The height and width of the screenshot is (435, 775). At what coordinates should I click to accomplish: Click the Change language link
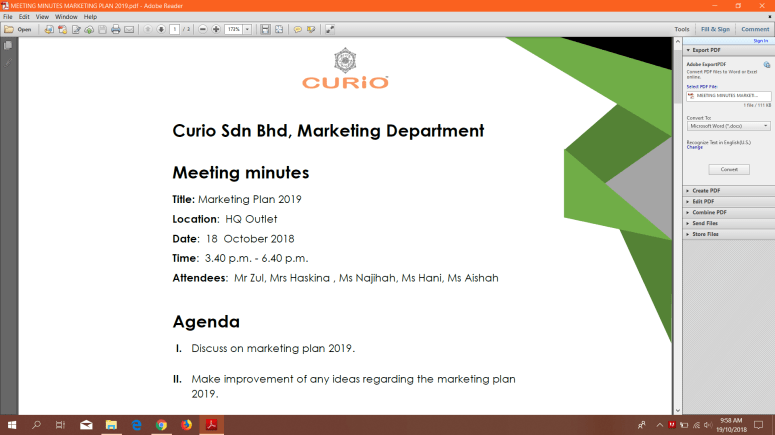[x=694, y=147]
